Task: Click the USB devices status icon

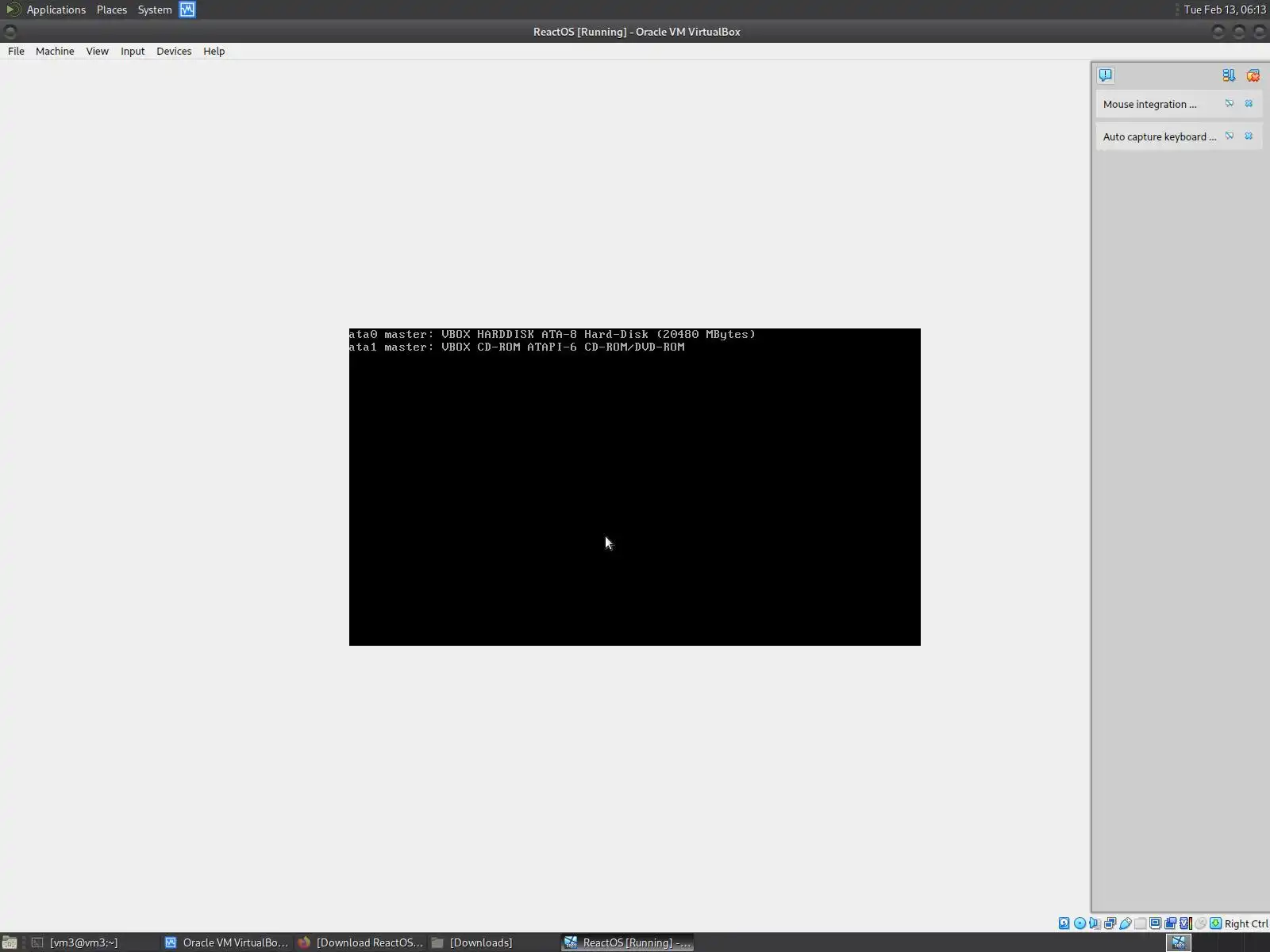Action: [1125, 923]
